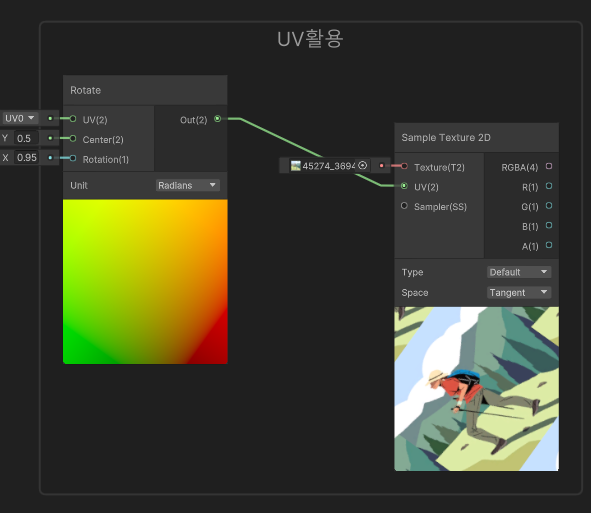Click the A(1) output port

[x=549, y=245]
